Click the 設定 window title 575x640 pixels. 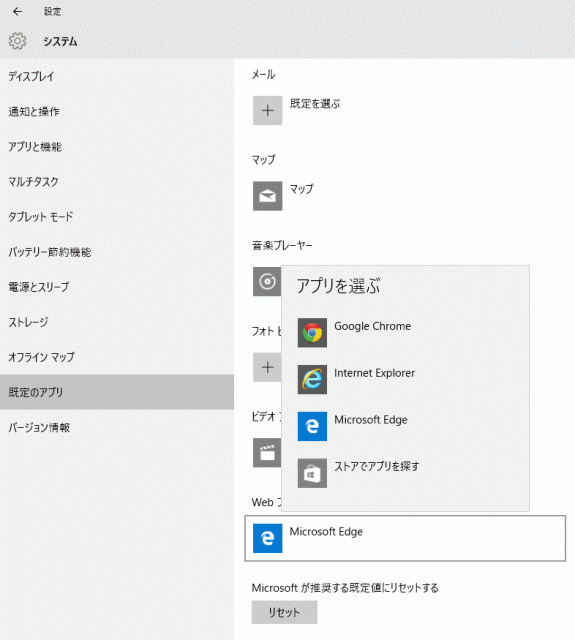point(52,11)
